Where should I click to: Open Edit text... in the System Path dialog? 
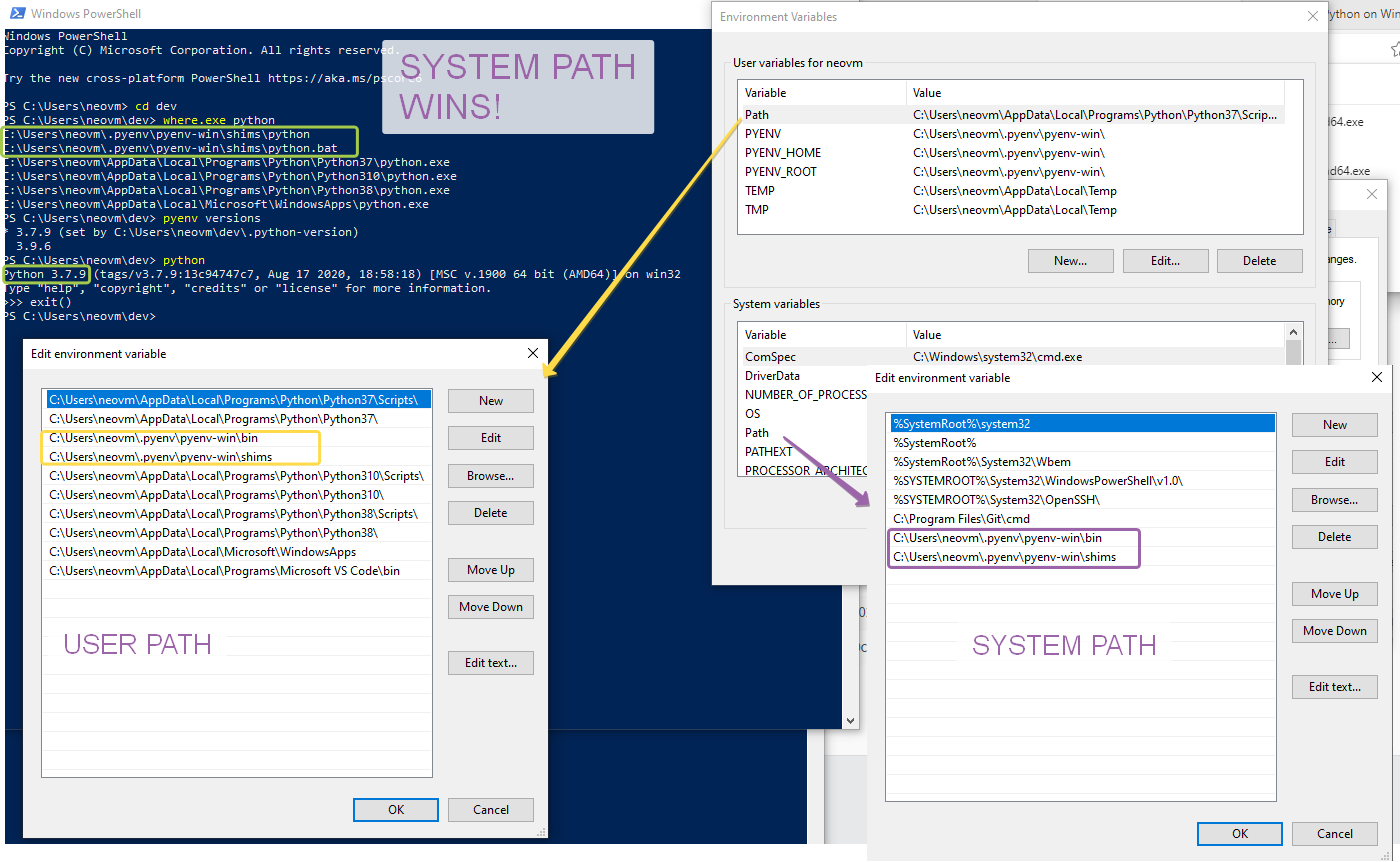[x=1334, y=686]
